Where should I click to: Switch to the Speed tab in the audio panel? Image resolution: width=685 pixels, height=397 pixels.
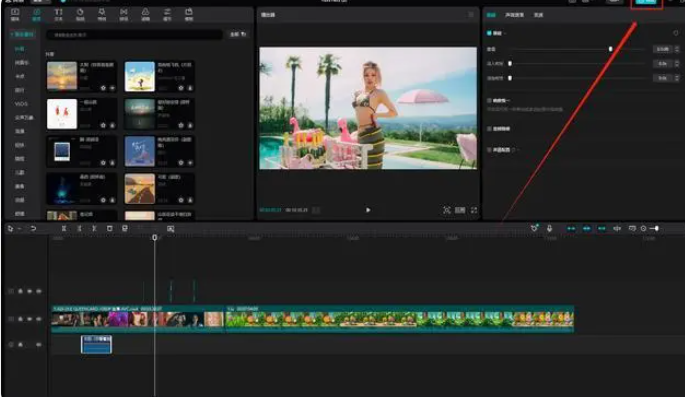(x=539, y=15)
